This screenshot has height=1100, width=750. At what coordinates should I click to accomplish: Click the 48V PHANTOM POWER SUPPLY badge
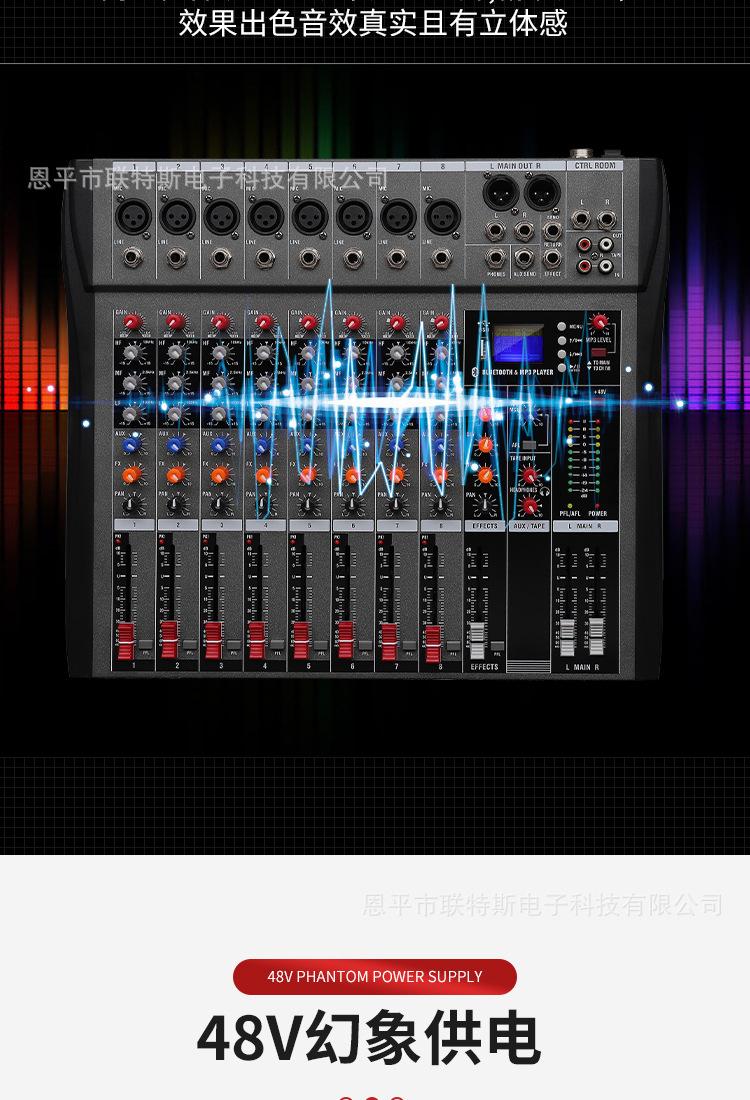click(375, 977)
